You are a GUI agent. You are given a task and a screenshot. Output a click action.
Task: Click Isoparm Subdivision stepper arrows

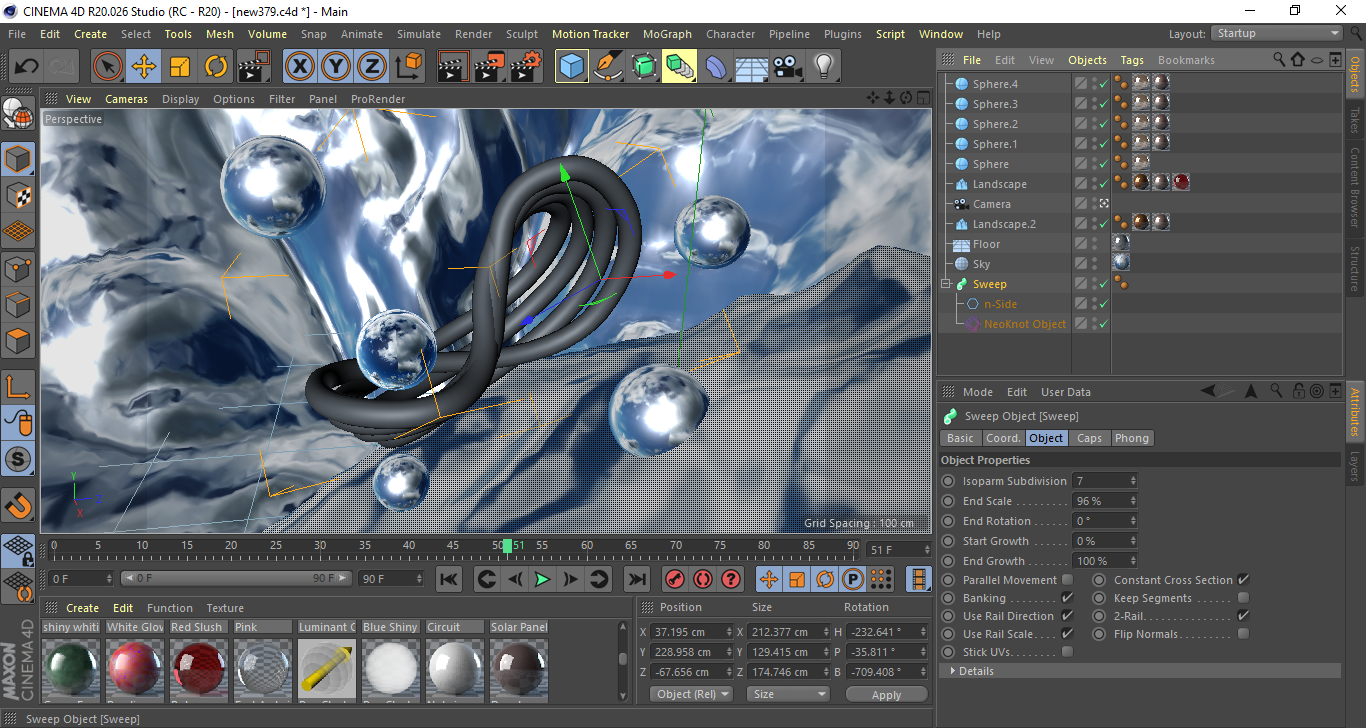[x=1133, y=481]
